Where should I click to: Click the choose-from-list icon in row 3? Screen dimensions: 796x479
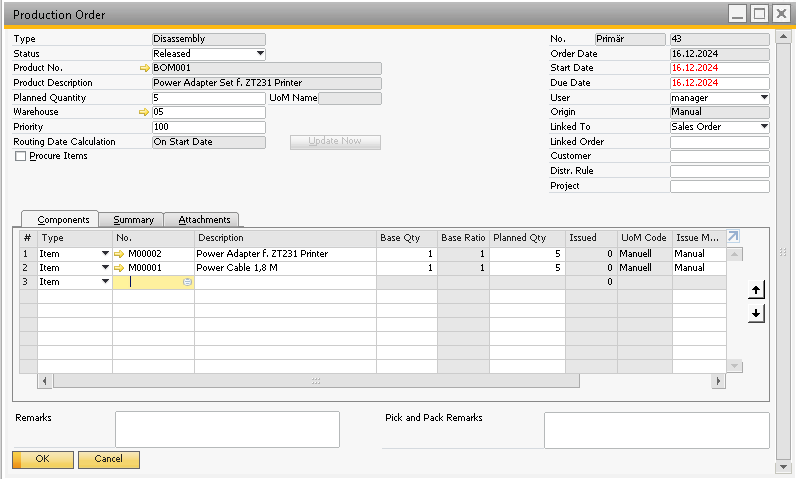pos(187,283)
